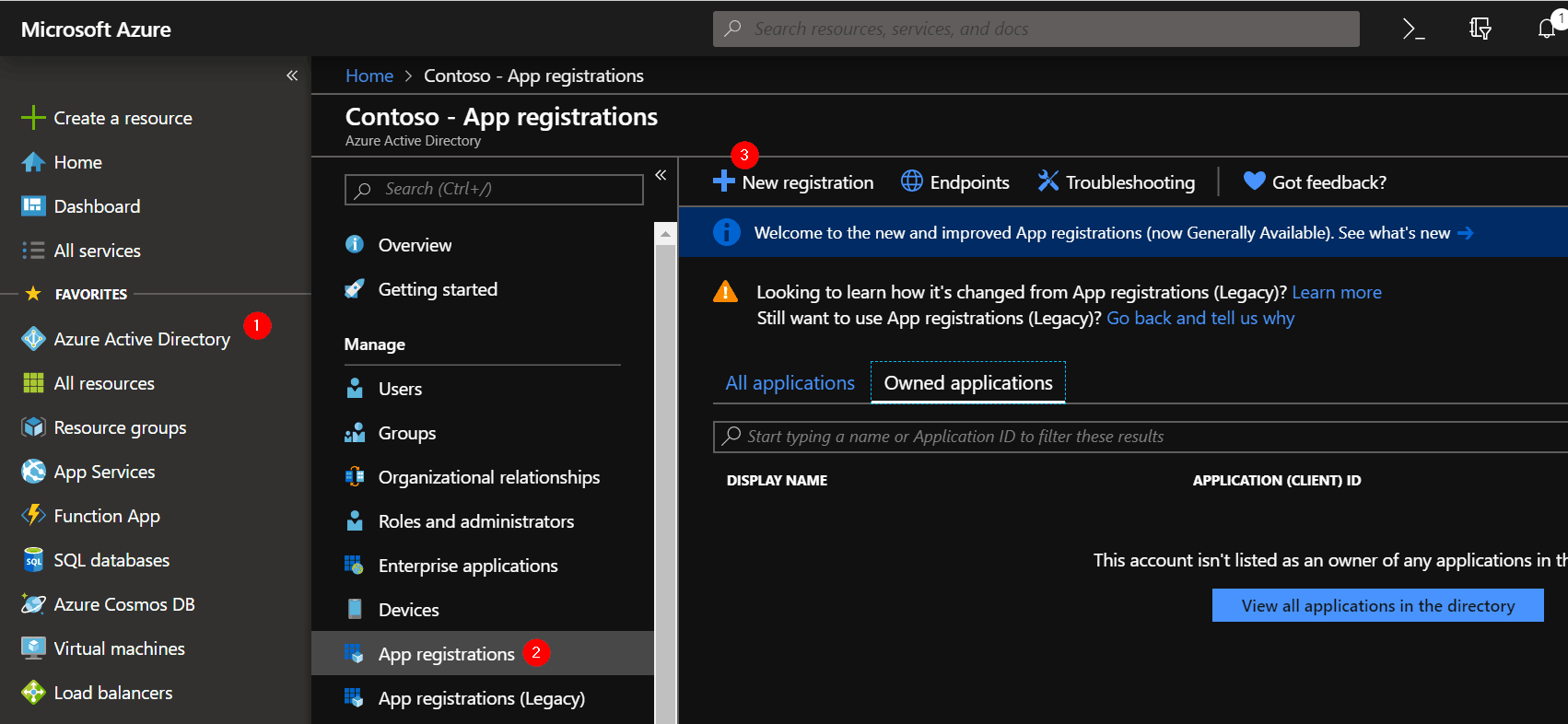This screenshot has height=724, width=1568.
Task: Click the Users person icon
Action: (x=354, y=388)
